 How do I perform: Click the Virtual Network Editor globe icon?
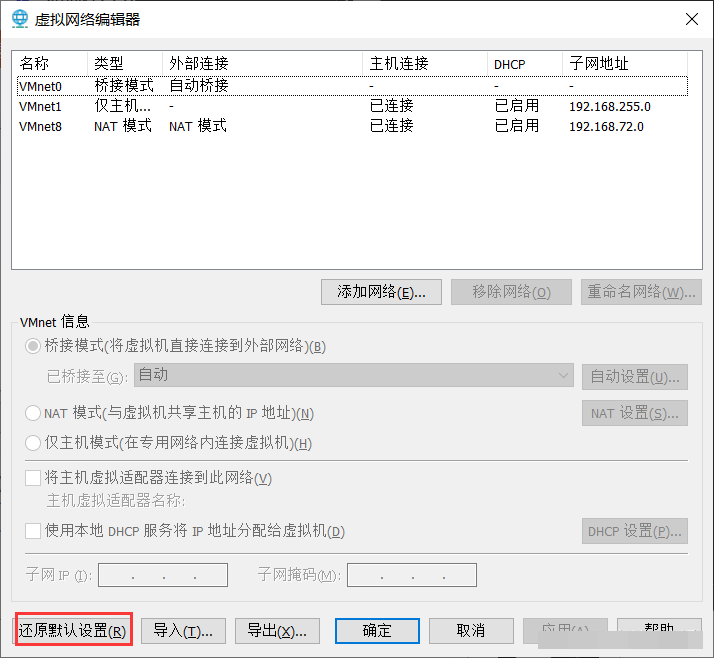tap(20, 19)
